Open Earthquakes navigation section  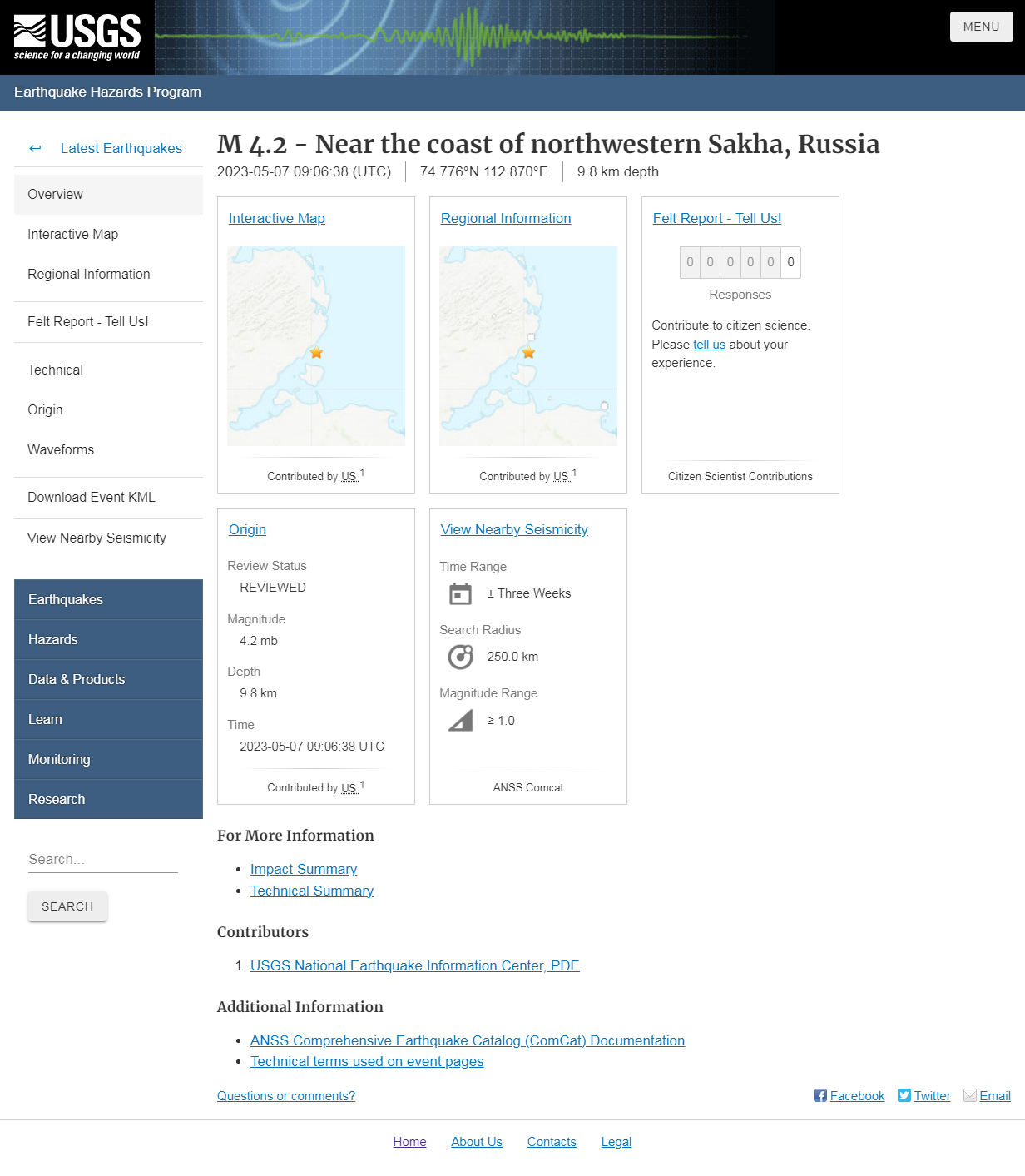108,599
